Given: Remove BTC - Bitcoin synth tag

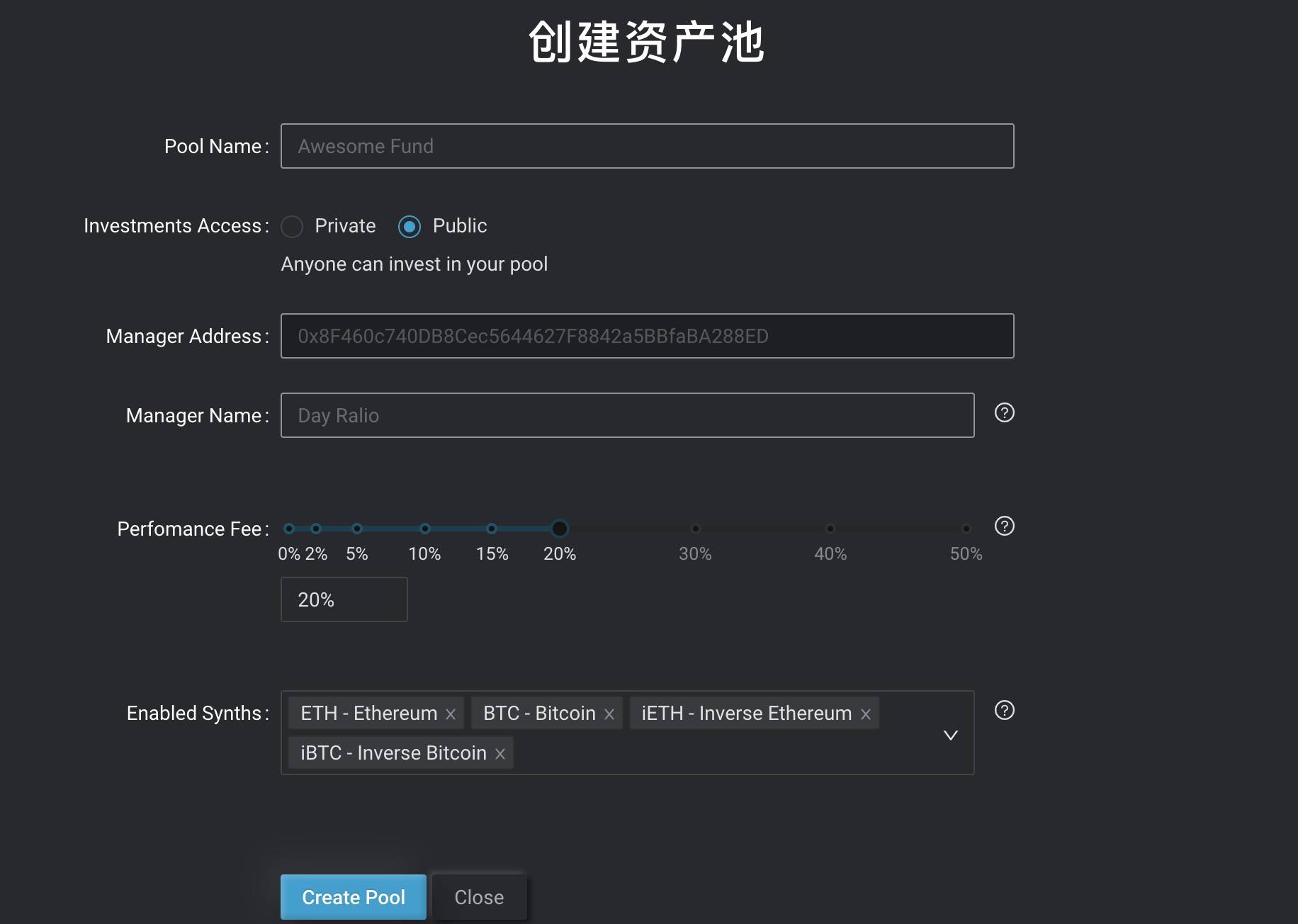Looking at the screenshot, I should pos(609,714).
